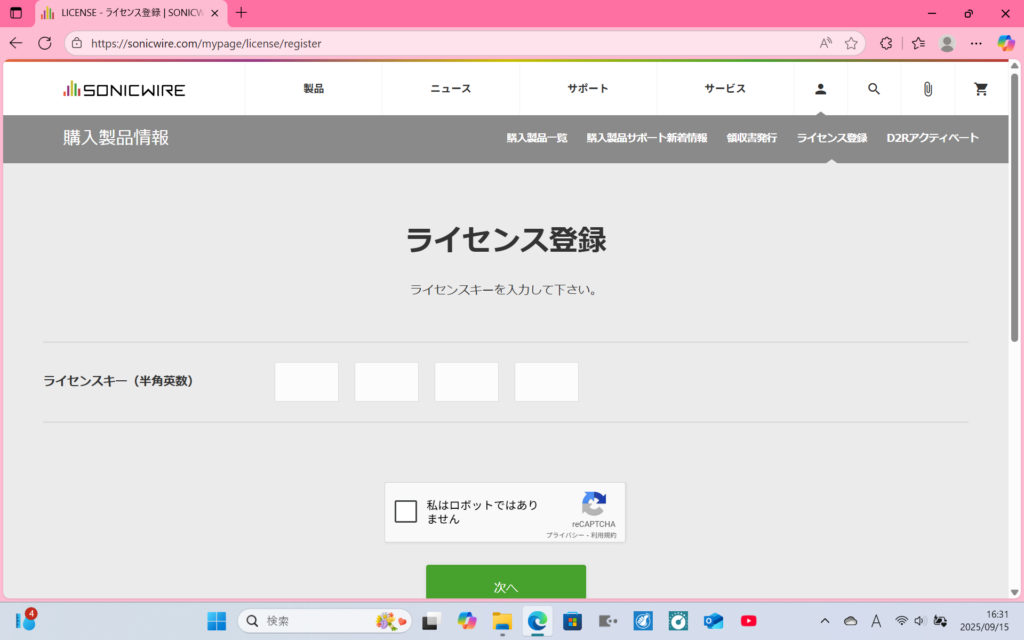The image size is (1024, 640).
Task: Click the site search magnifier icon
Action: [x=874, y=89]
